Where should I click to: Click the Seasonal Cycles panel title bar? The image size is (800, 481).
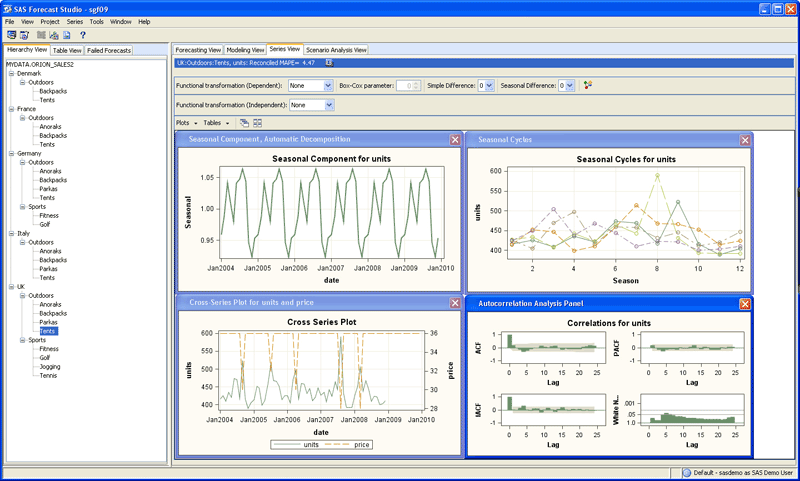tap(607, 140)
